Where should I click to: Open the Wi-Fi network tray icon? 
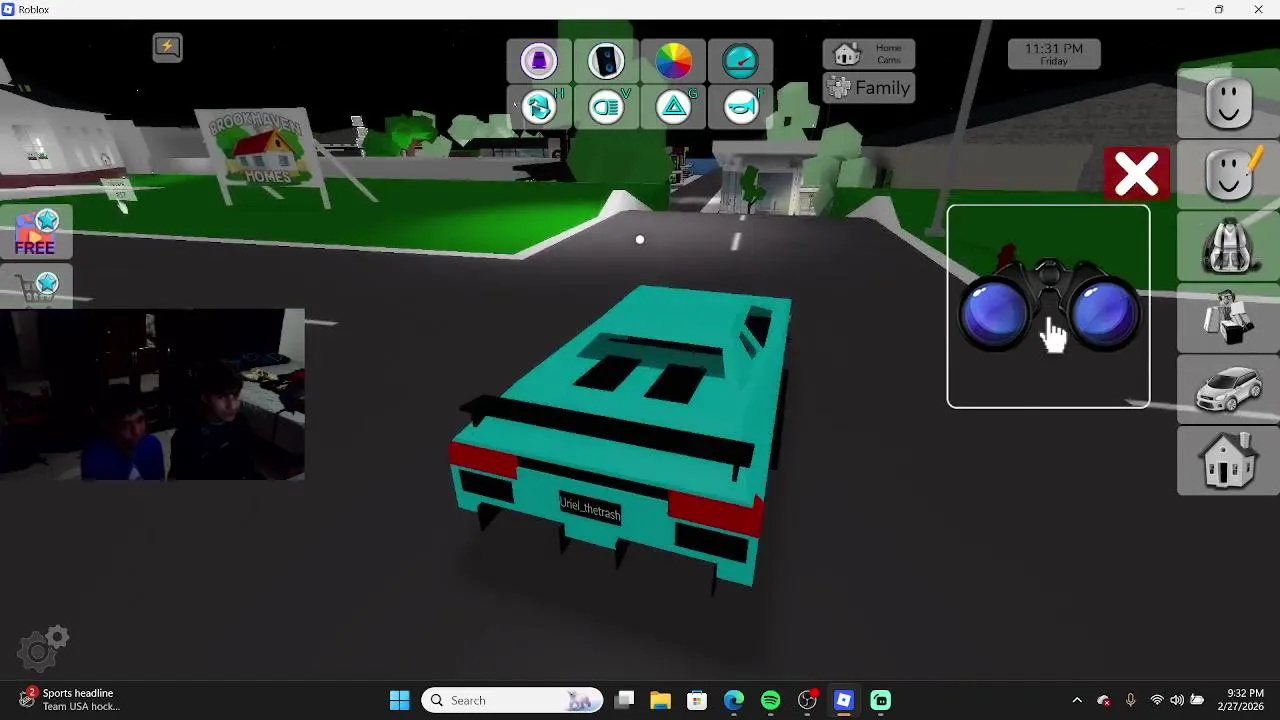[1157, 700]
